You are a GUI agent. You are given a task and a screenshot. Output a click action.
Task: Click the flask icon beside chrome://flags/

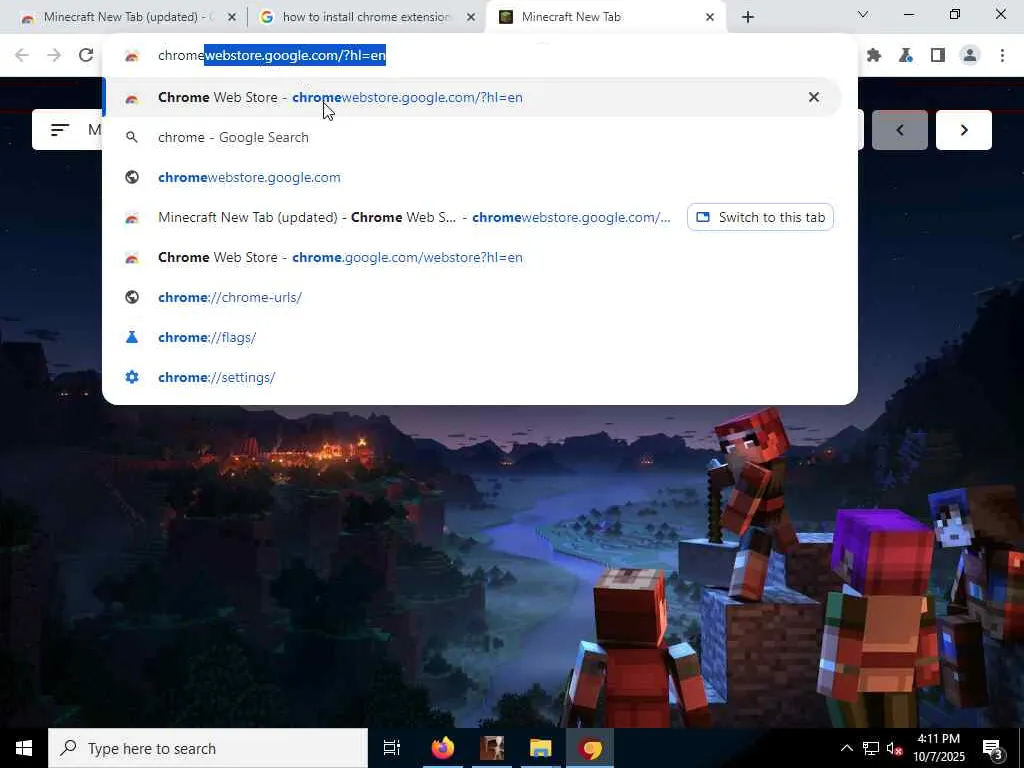[132, 337]
